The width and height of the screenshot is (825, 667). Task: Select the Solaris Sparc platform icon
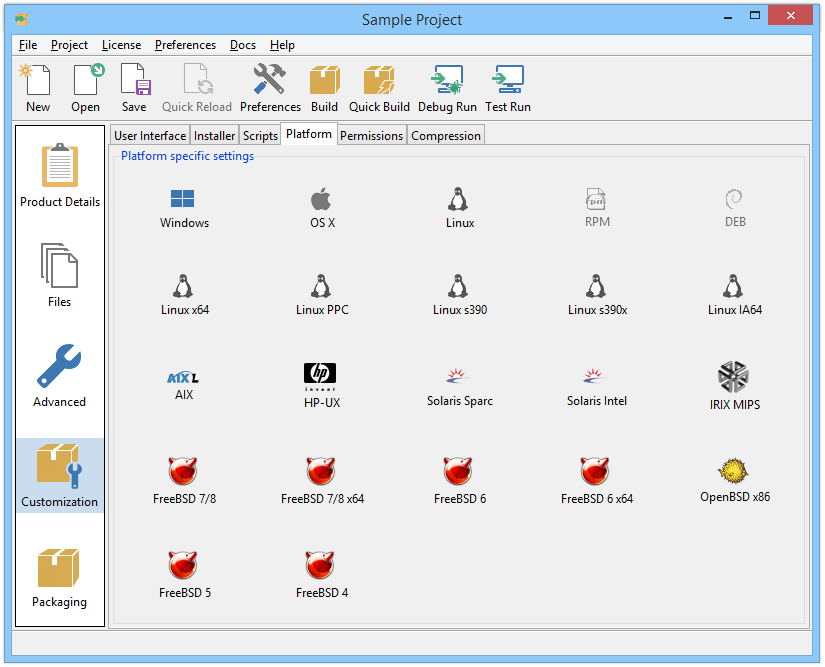click(459, 380)
